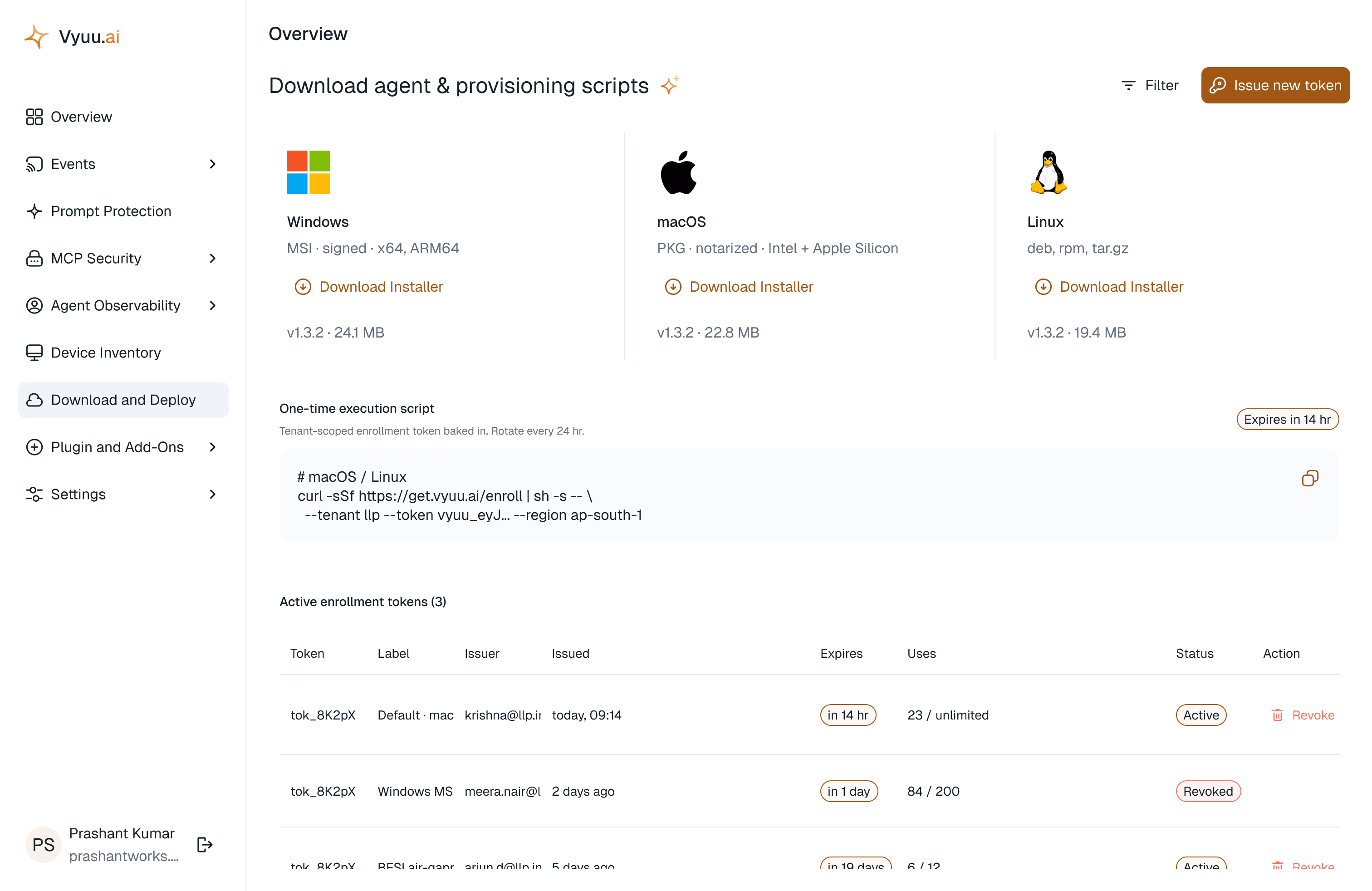Click the key icon in Issue new token
Screen dimensions: 1372x891
coord(1217,85)
